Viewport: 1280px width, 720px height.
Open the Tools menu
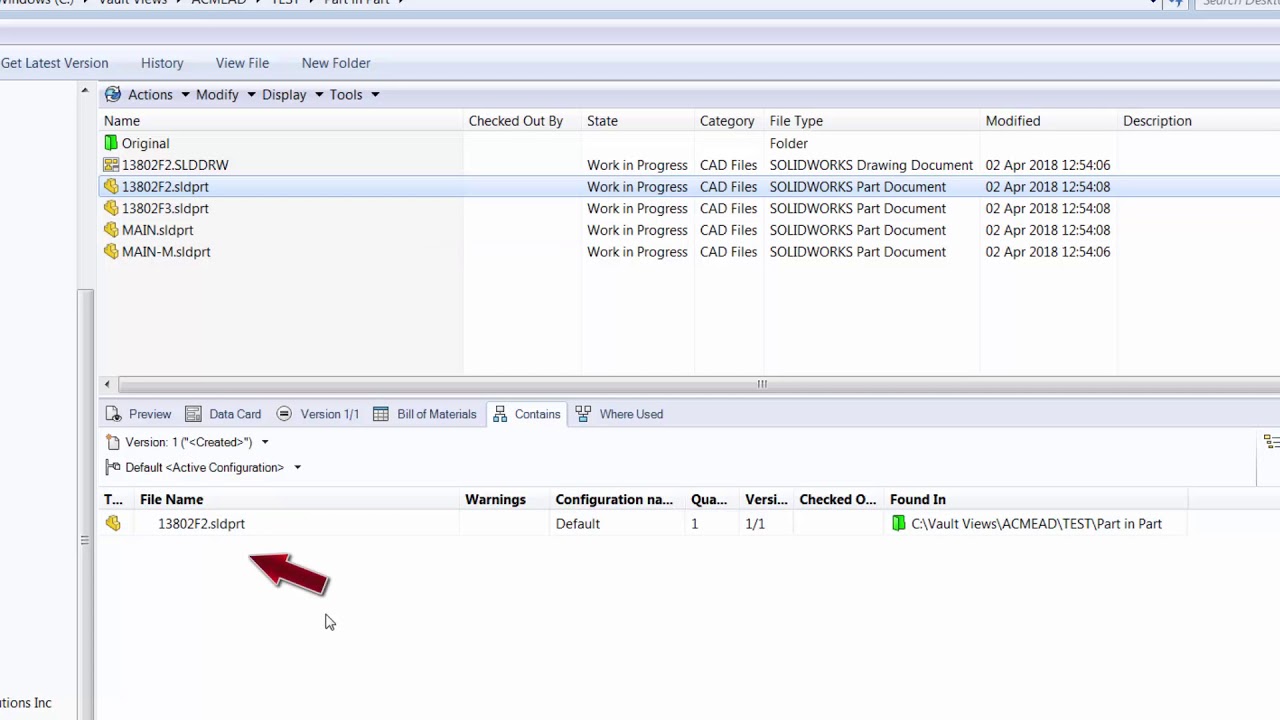[354, 95]
